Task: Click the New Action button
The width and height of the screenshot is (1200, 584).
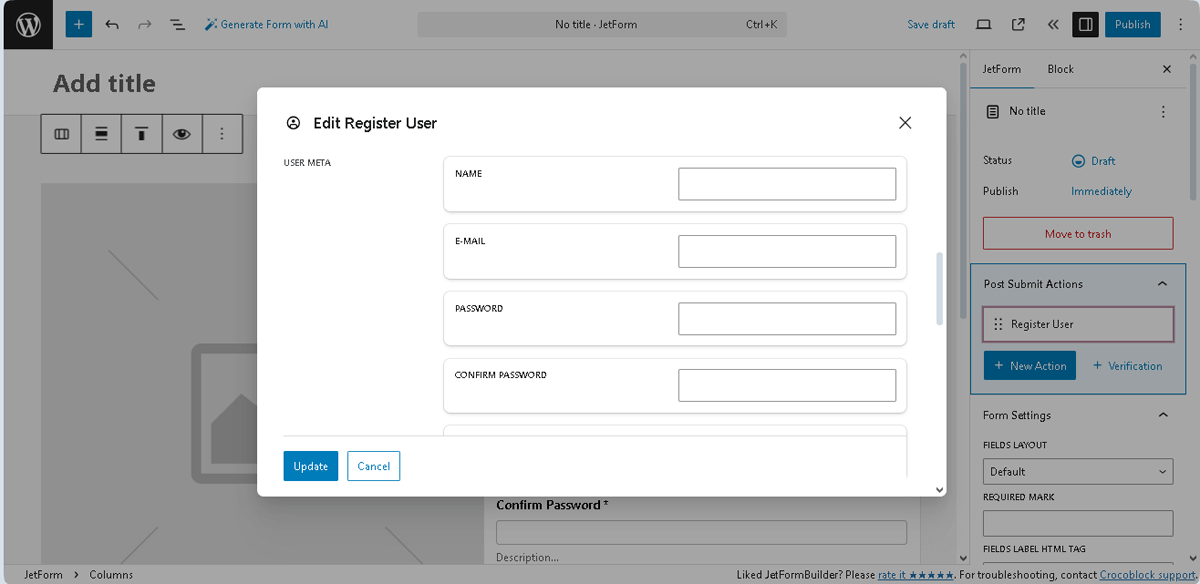Action: click(x=1030, y=366)
